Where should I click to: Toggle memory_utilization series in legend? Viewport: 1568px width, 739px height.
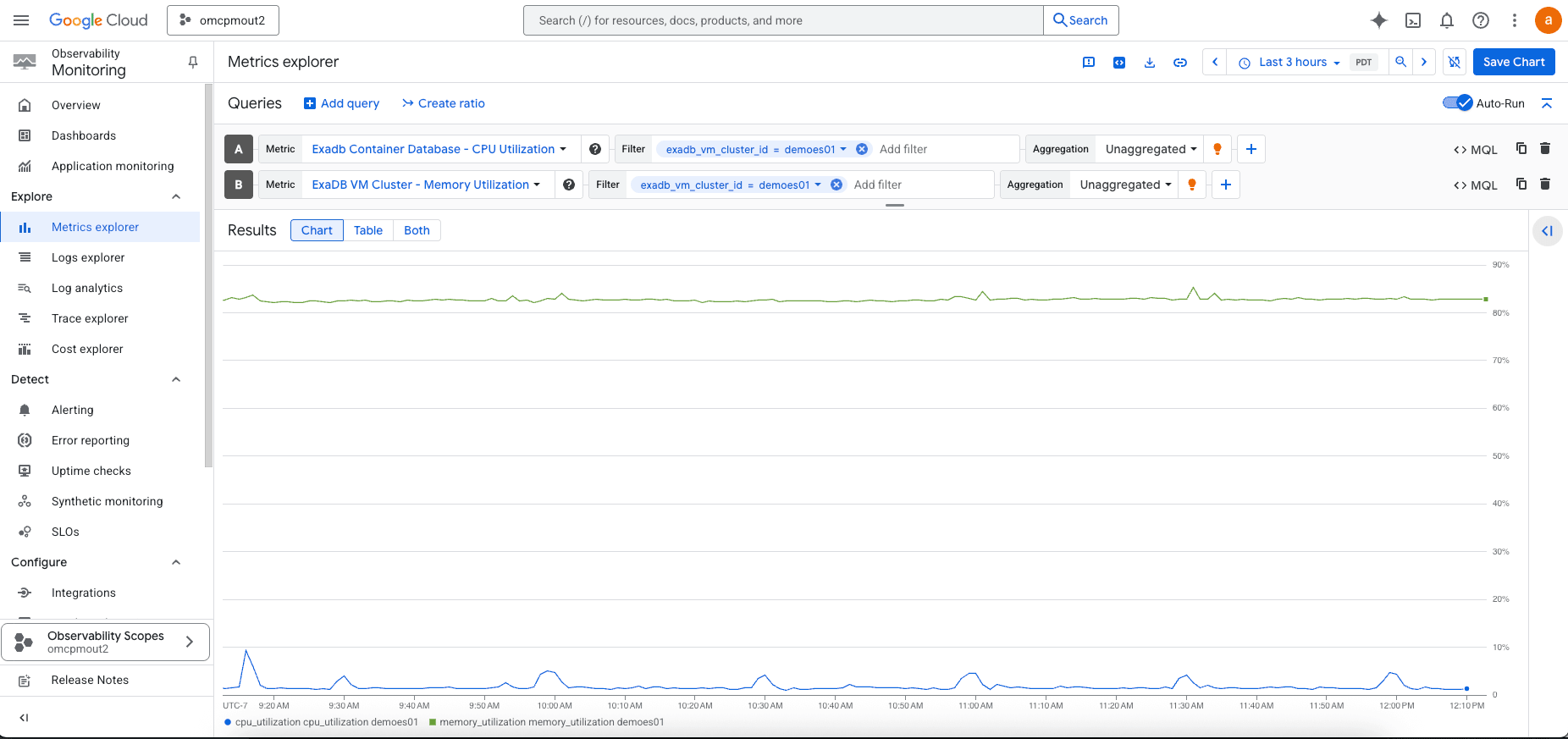547,722
